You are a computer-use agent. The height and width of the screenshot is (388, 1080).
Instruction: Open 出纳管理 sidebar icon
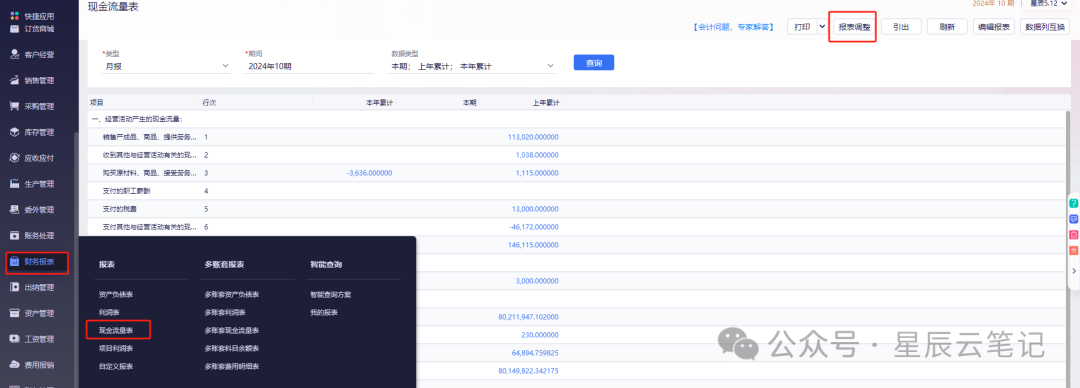point(14,287)
